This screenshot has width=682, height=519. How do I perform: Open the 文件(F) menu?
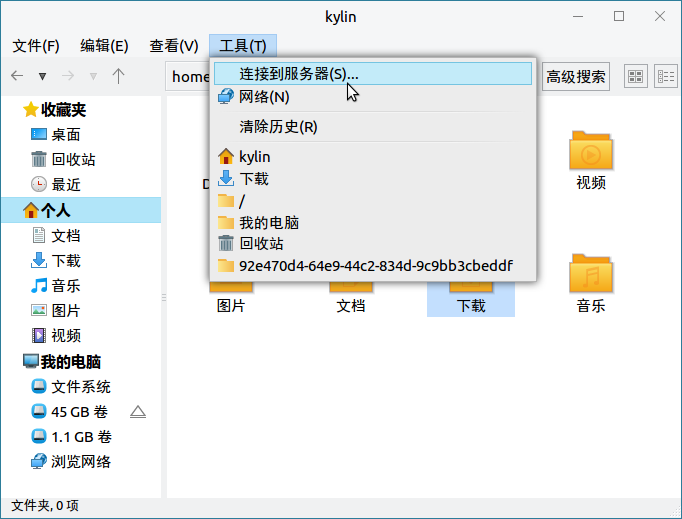click(x=36, y=46)
